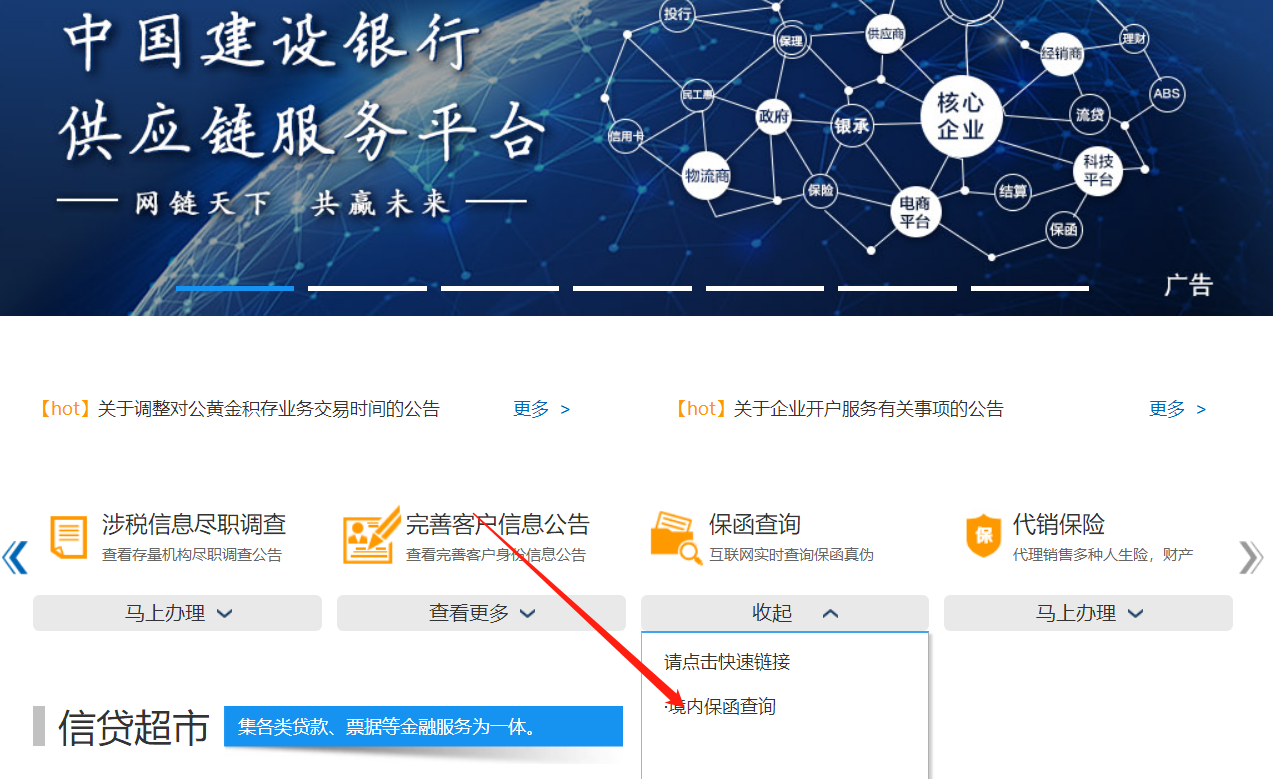Jump to the last banner slide indicator
This screenshot has height=779, width=1273.
point(1029,288)
